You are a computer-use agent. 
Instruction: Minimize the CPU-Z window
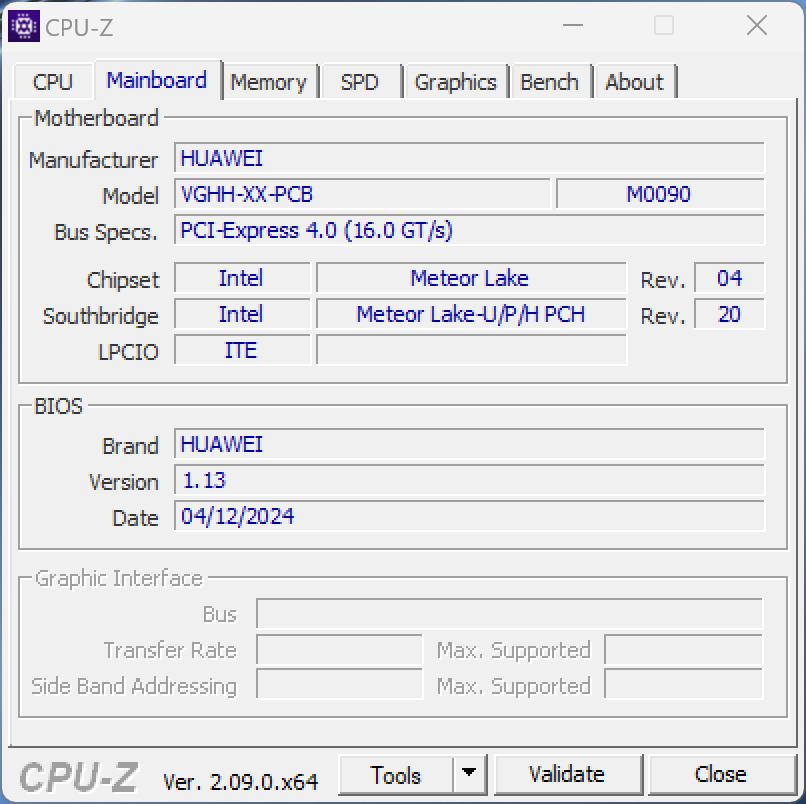click(573, 25)
